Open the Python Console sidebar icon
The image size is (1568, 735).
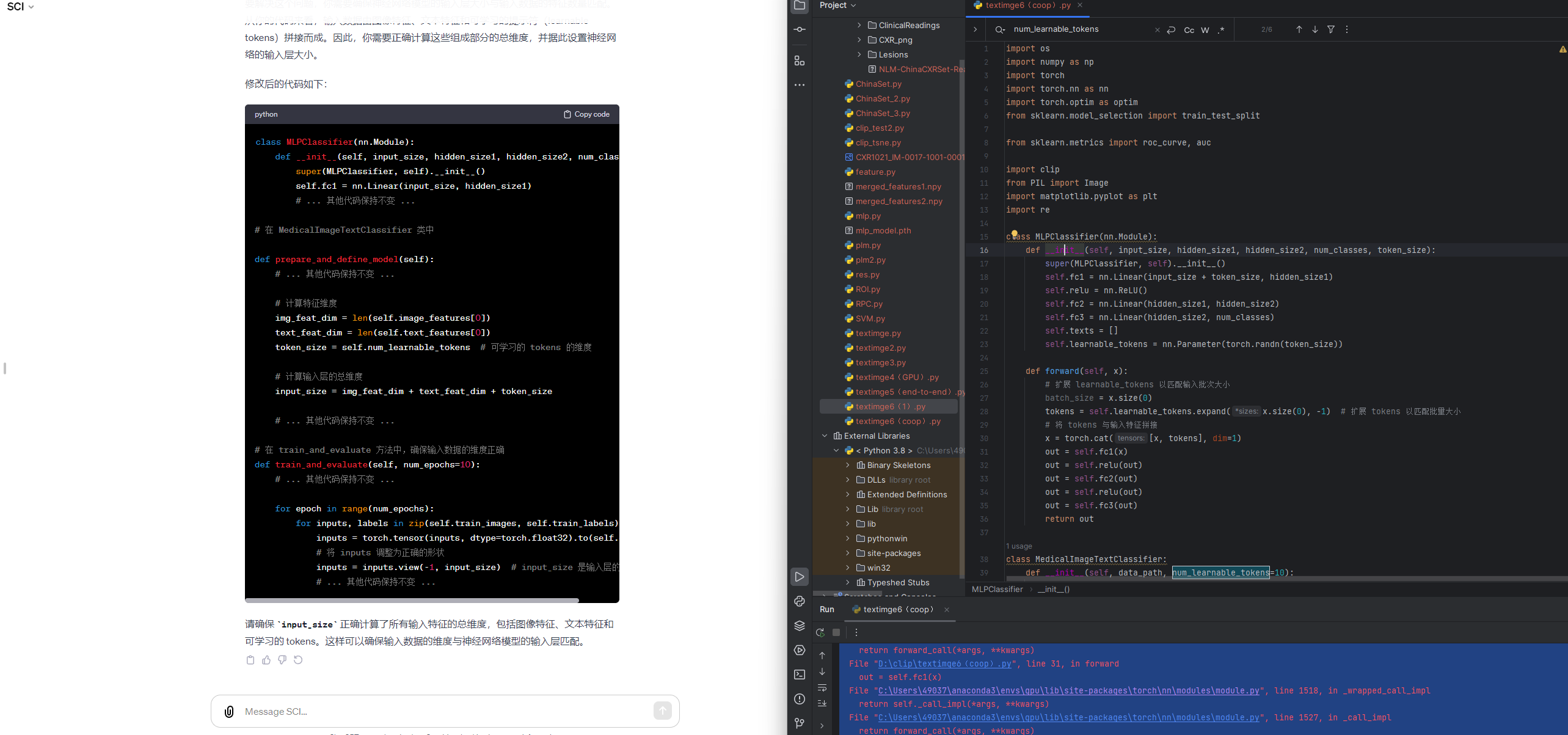799,601
